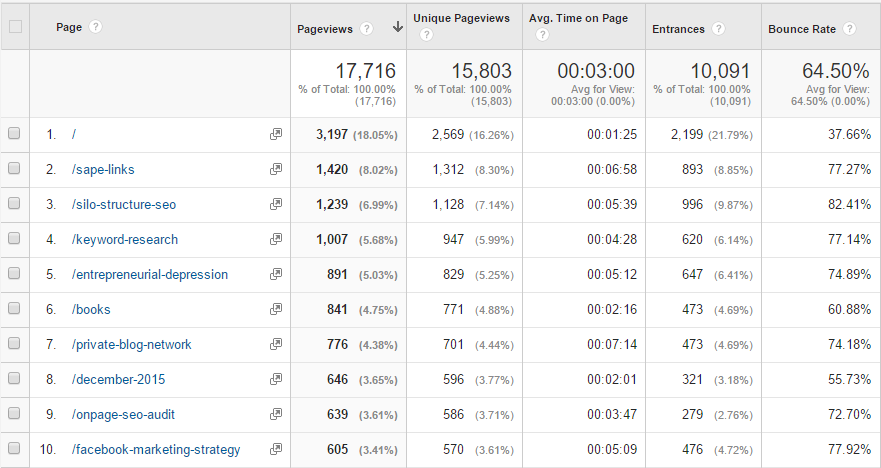
Task: Open /entrepreneurial-depression external link icon
Action: [x=275, y=274]
